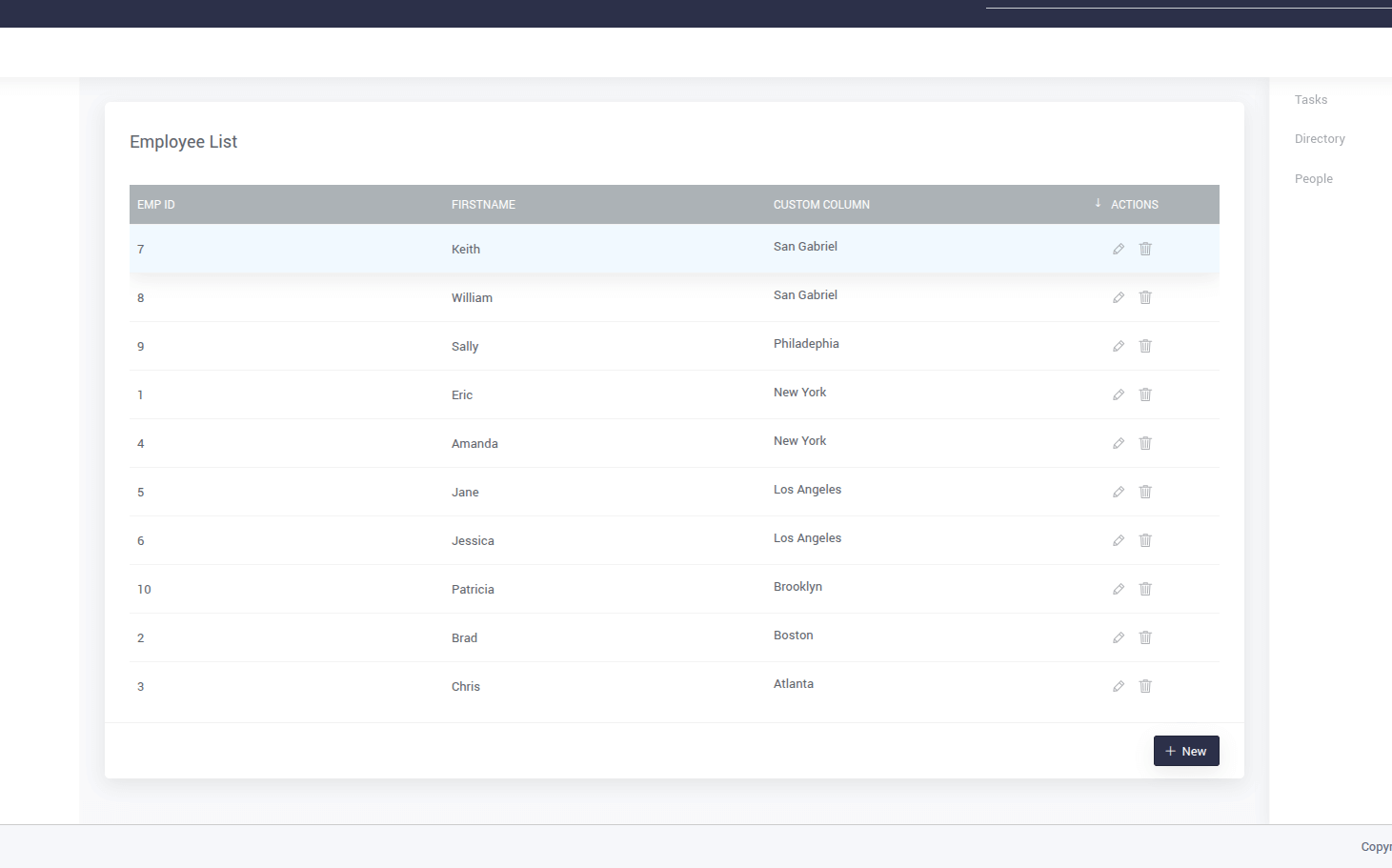Delete Jane's record via trash icon

pos(1145,492)
